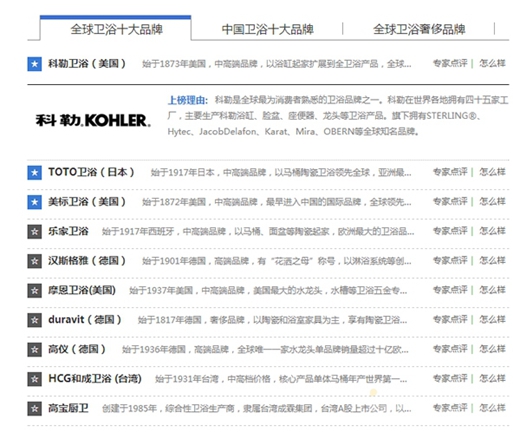
Task: Click 专家点评 in the HCG和成卫浴 row
Action: pyautogui.click(x=450, y=378)
